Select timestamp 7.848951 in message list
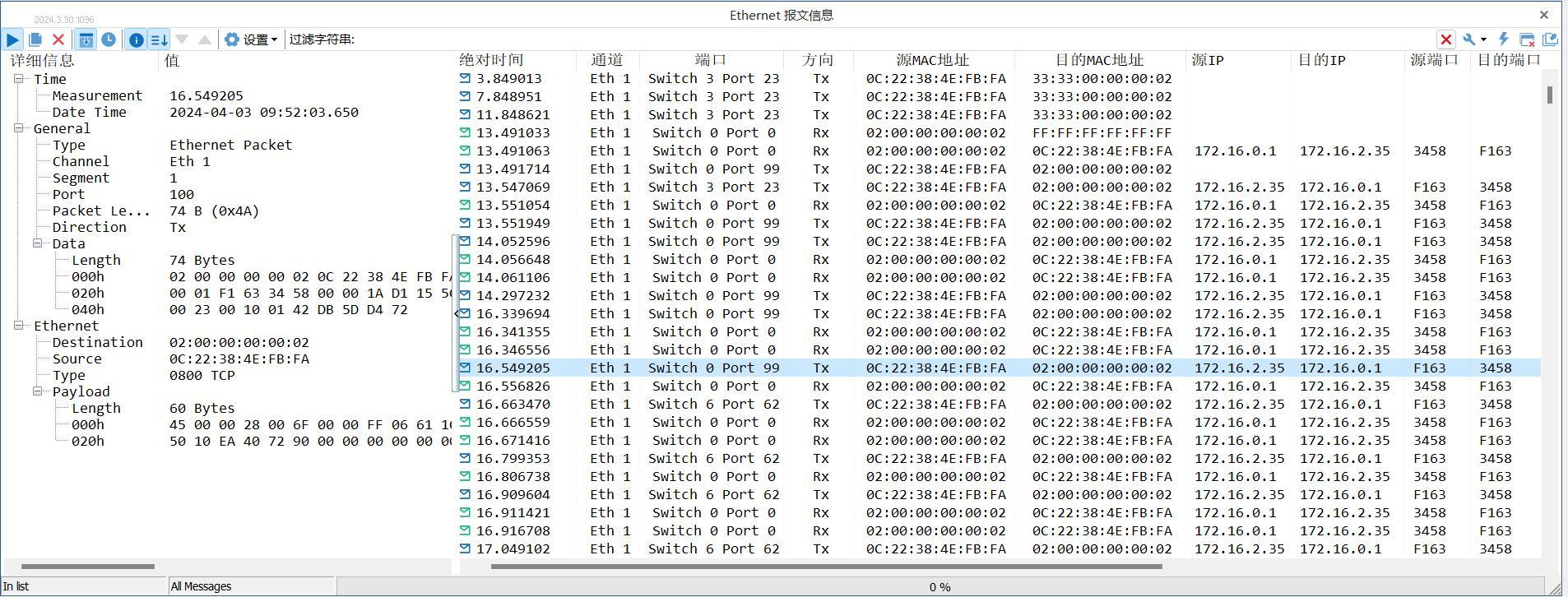 [x=508, y=96]
